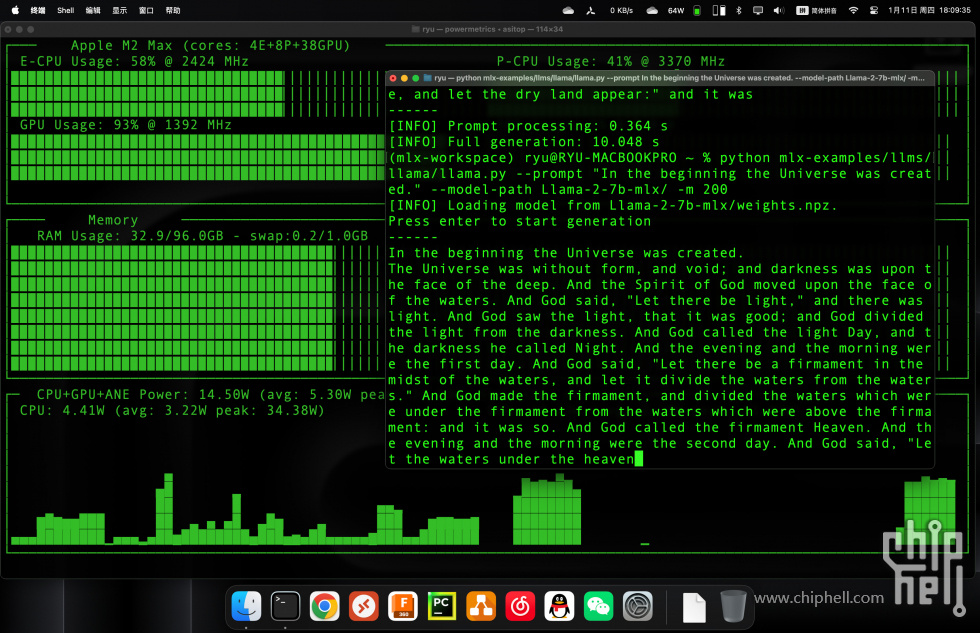Click 'In the beginning the Universe was created.' output line
This screenshot has height=633, width=980.
[566, 253]
